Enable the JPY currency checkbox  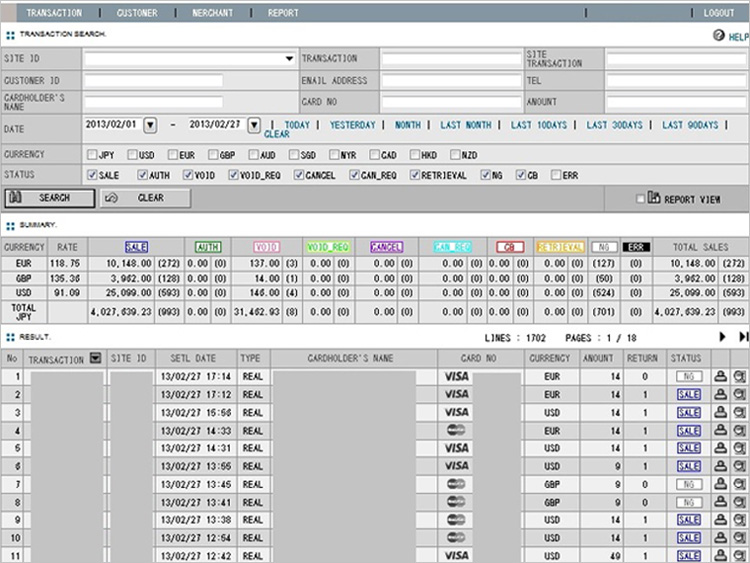coord(92,155)
